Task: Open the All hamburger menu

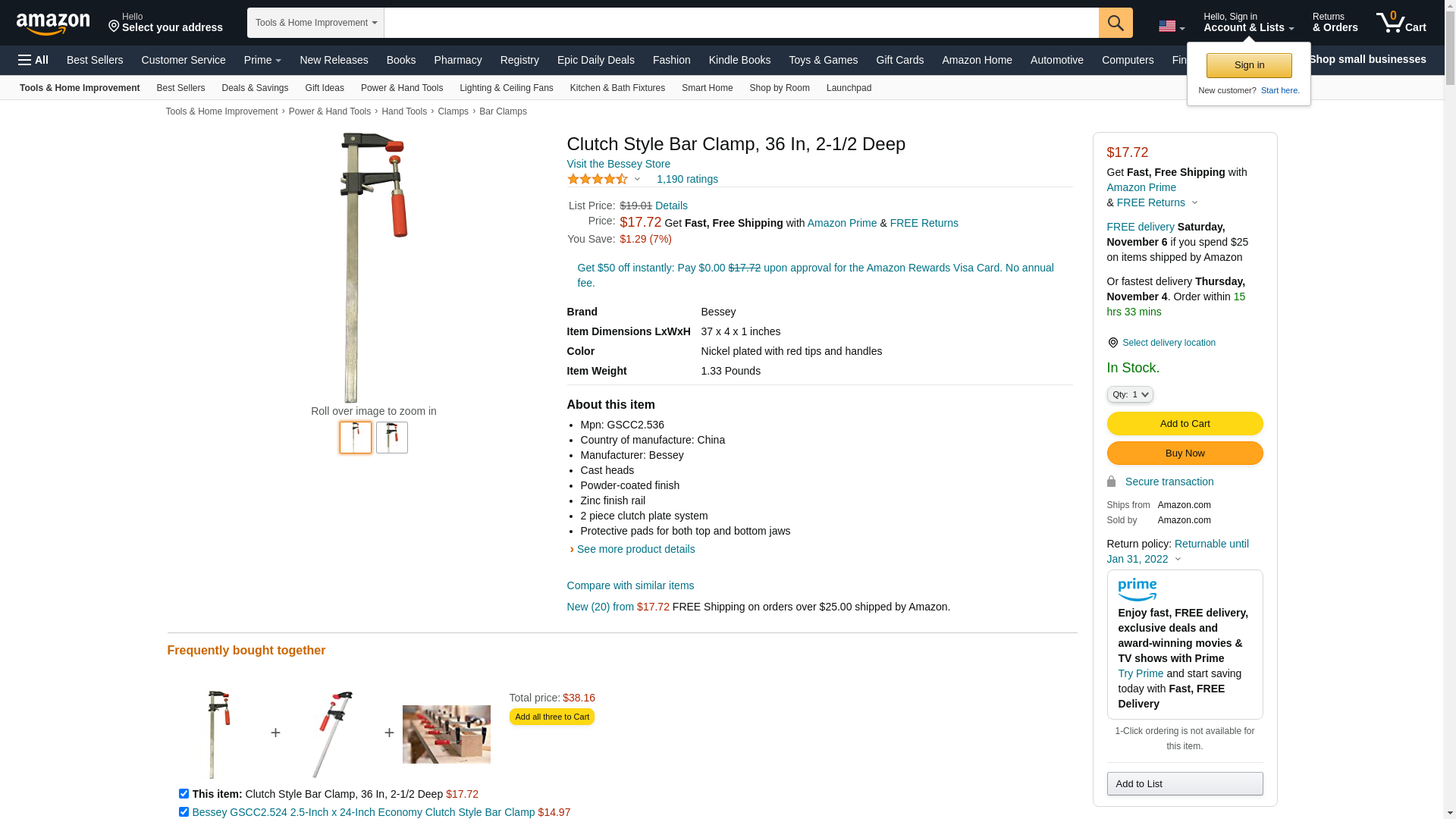Action: 33,60
